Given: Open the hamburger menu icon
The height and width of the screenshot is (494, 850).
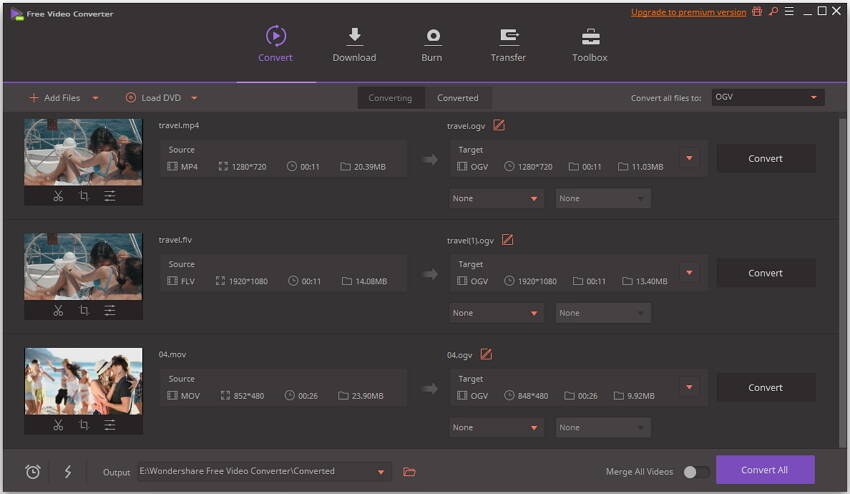Looking at the screenshot, I should tap(789, 11).
